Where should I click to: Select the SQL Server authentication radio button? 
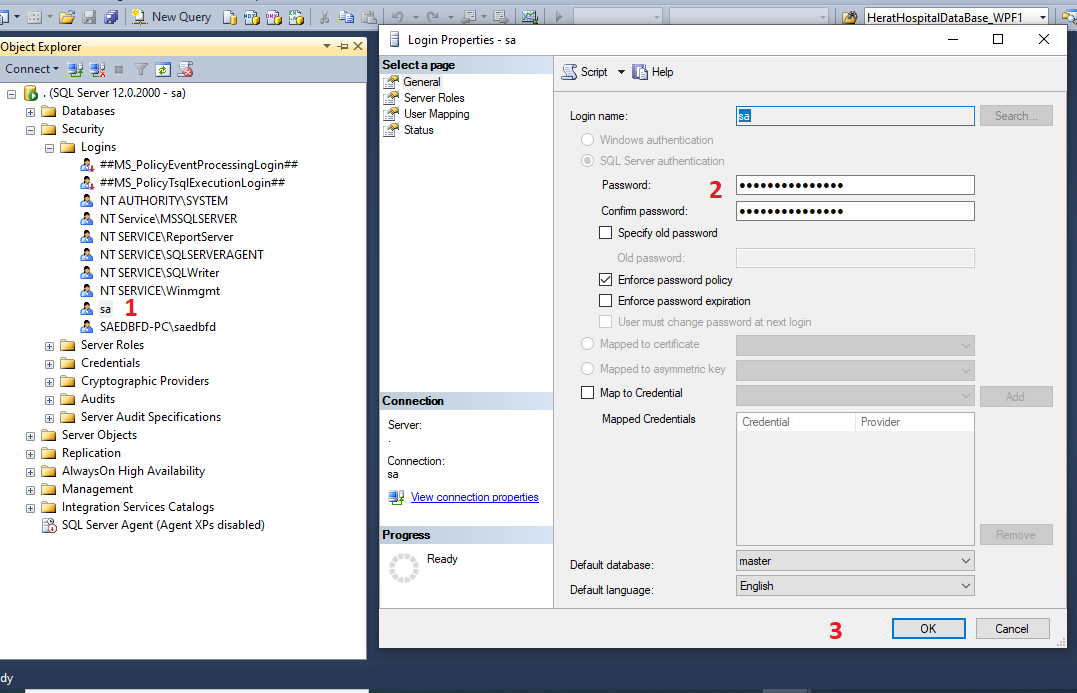pos(587,161)
